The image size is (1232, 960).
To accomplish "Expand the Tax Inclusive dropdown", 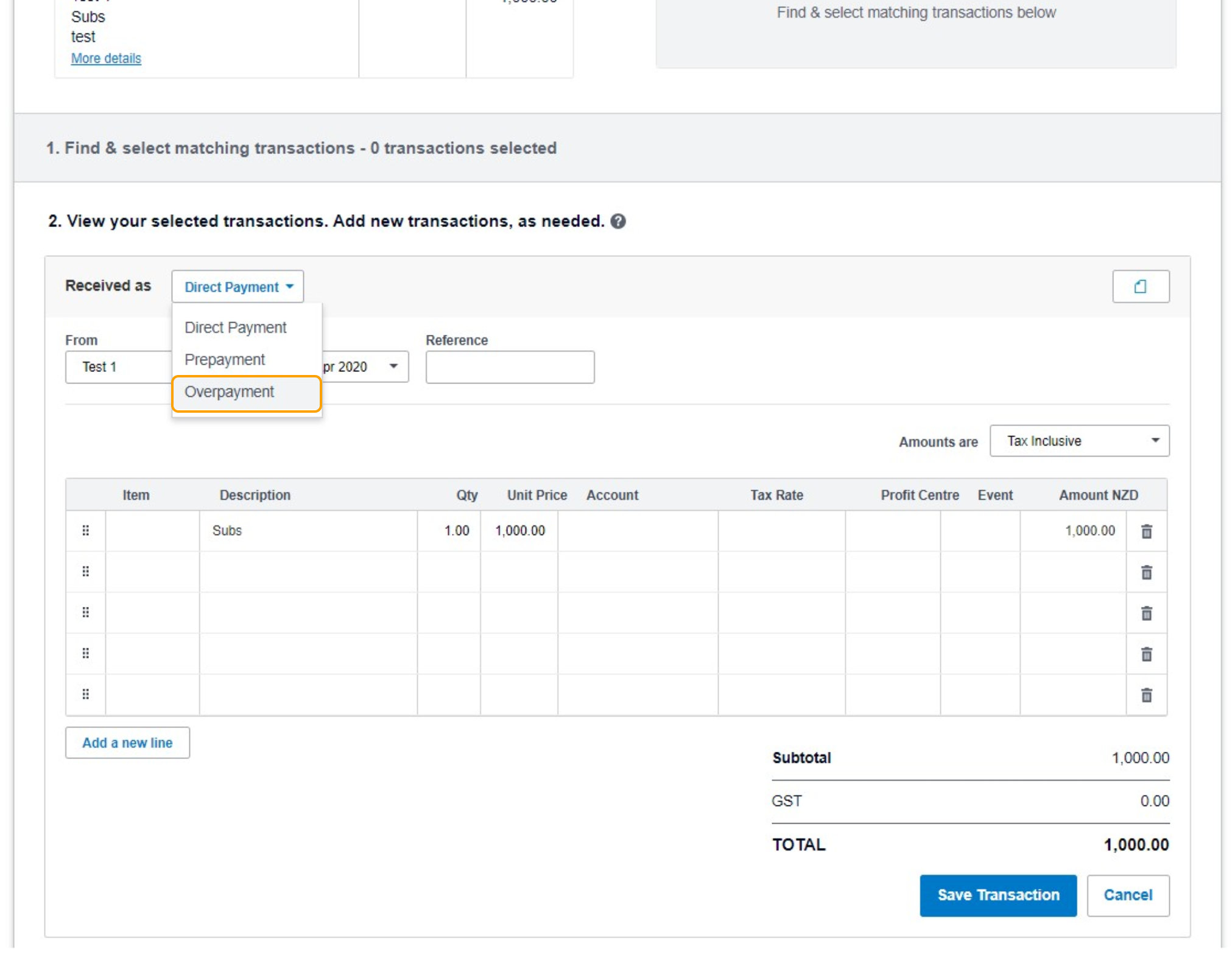I will click(1079, 441).
